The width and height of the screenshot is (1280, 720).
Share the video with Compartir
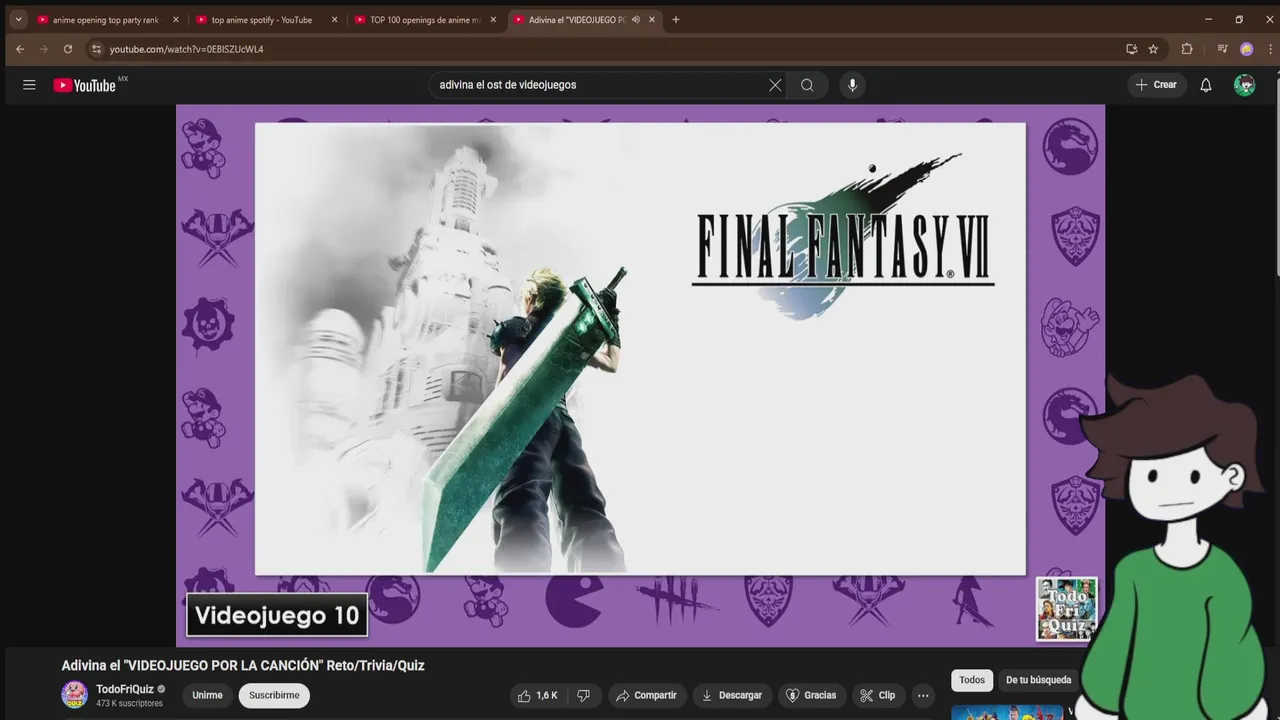tap(646, 695)
